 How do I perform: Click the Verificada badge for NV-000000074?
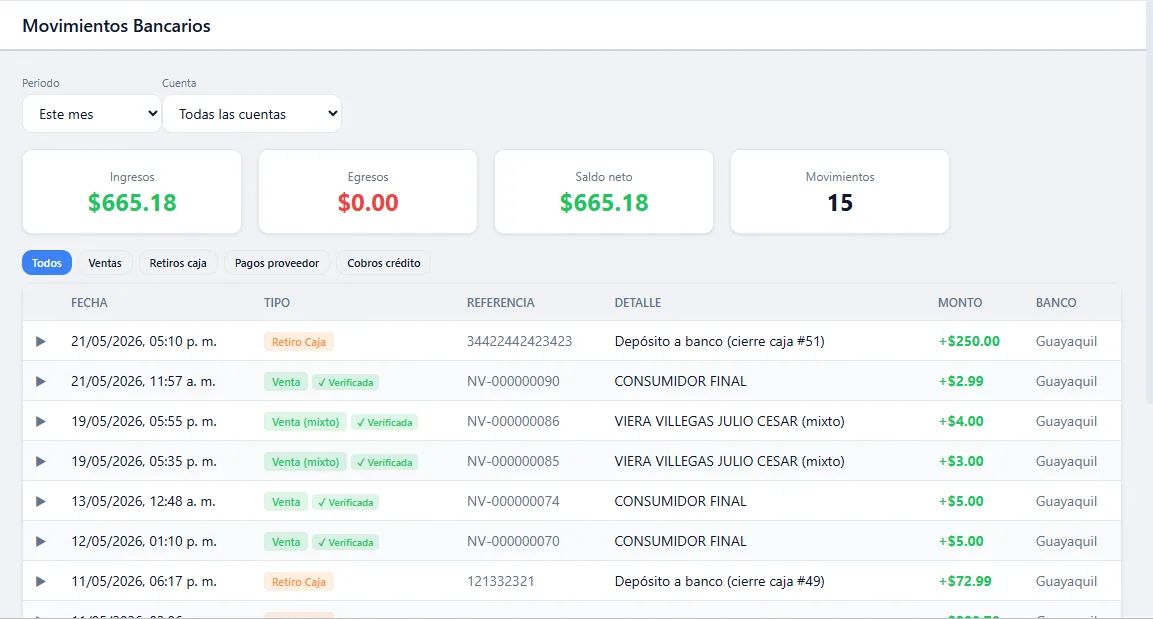[346, 502]
